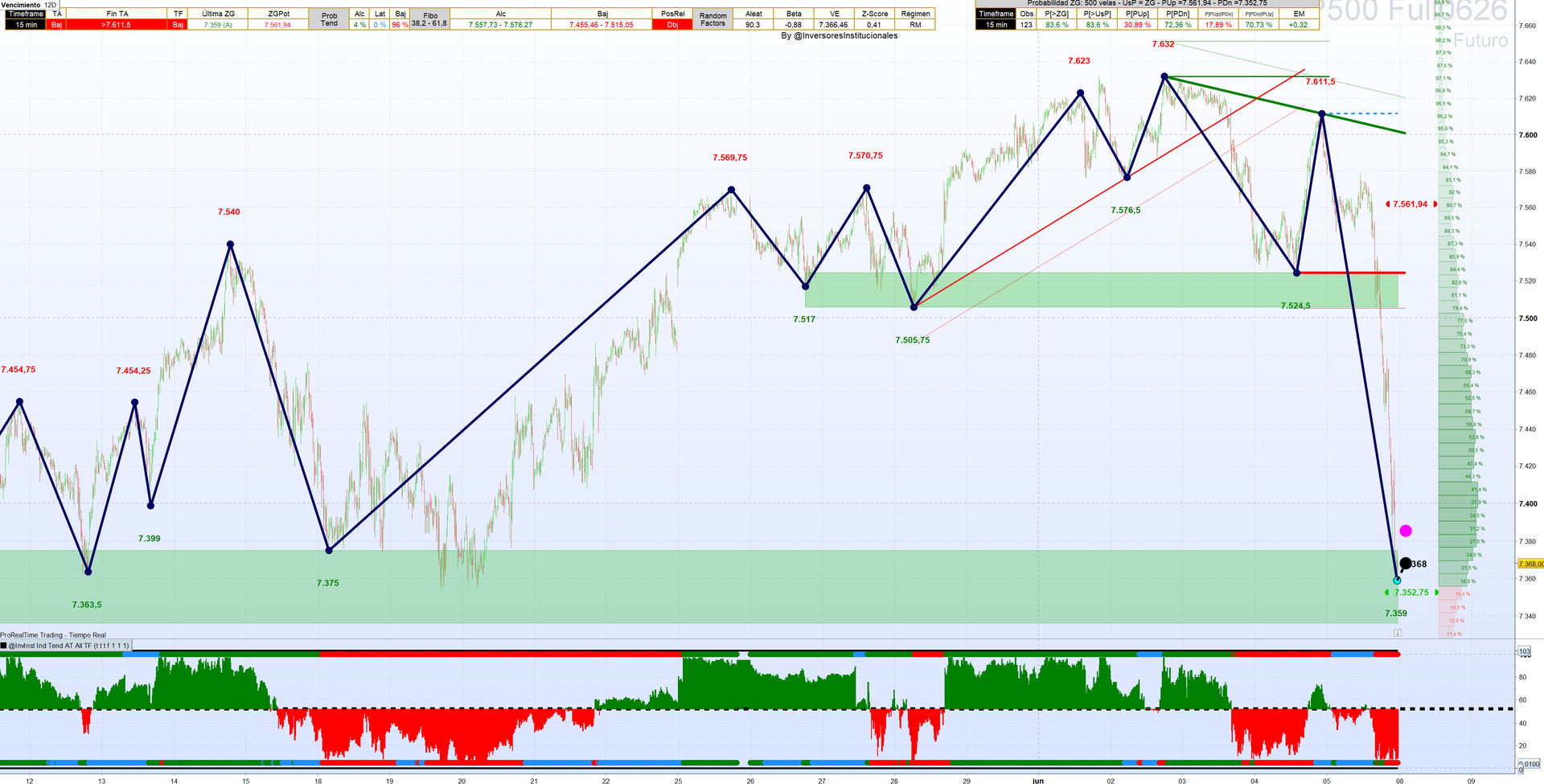
Task: Click the 7.632 peak price label
Action: click(x=1163, y=44)
